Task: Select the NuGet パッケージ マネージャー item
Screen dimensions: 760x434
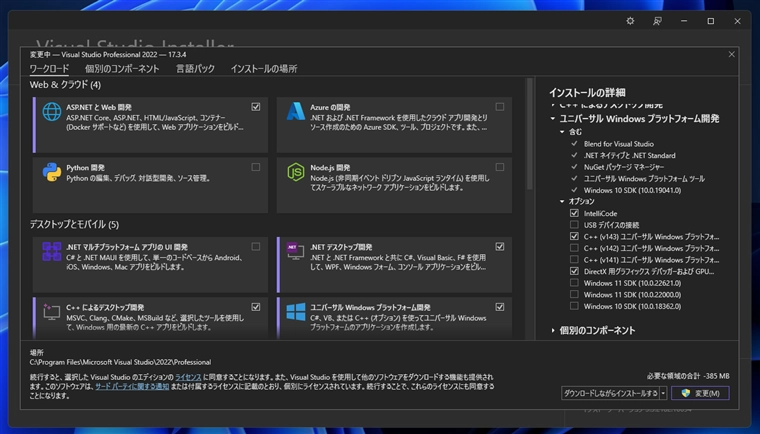Action: (624, 167)
